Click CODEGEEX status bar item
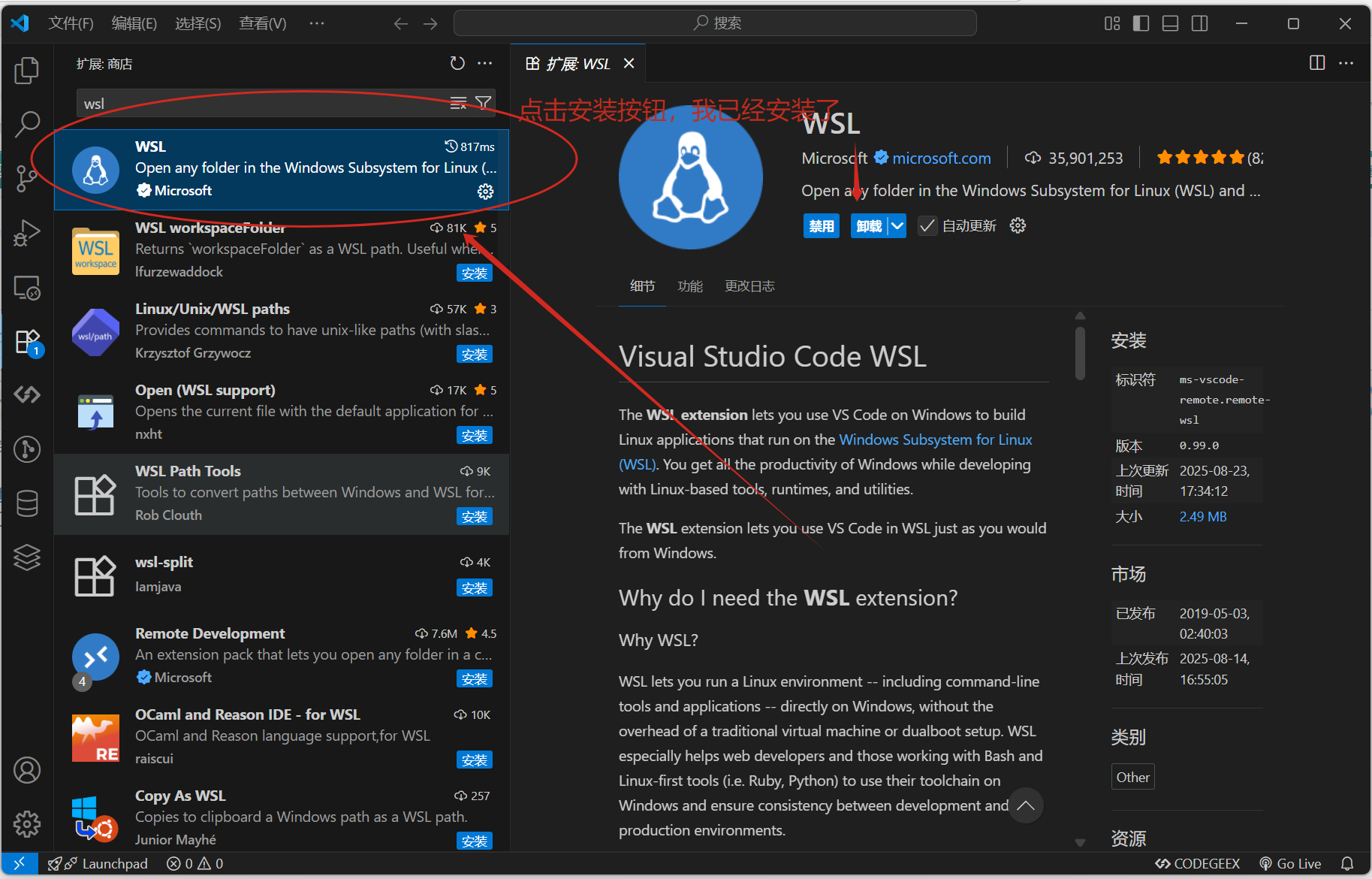 pos(1197,864)
